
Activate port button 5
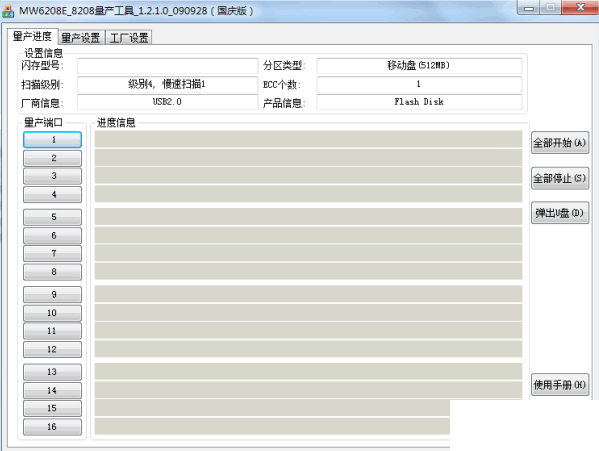[52, 217]
